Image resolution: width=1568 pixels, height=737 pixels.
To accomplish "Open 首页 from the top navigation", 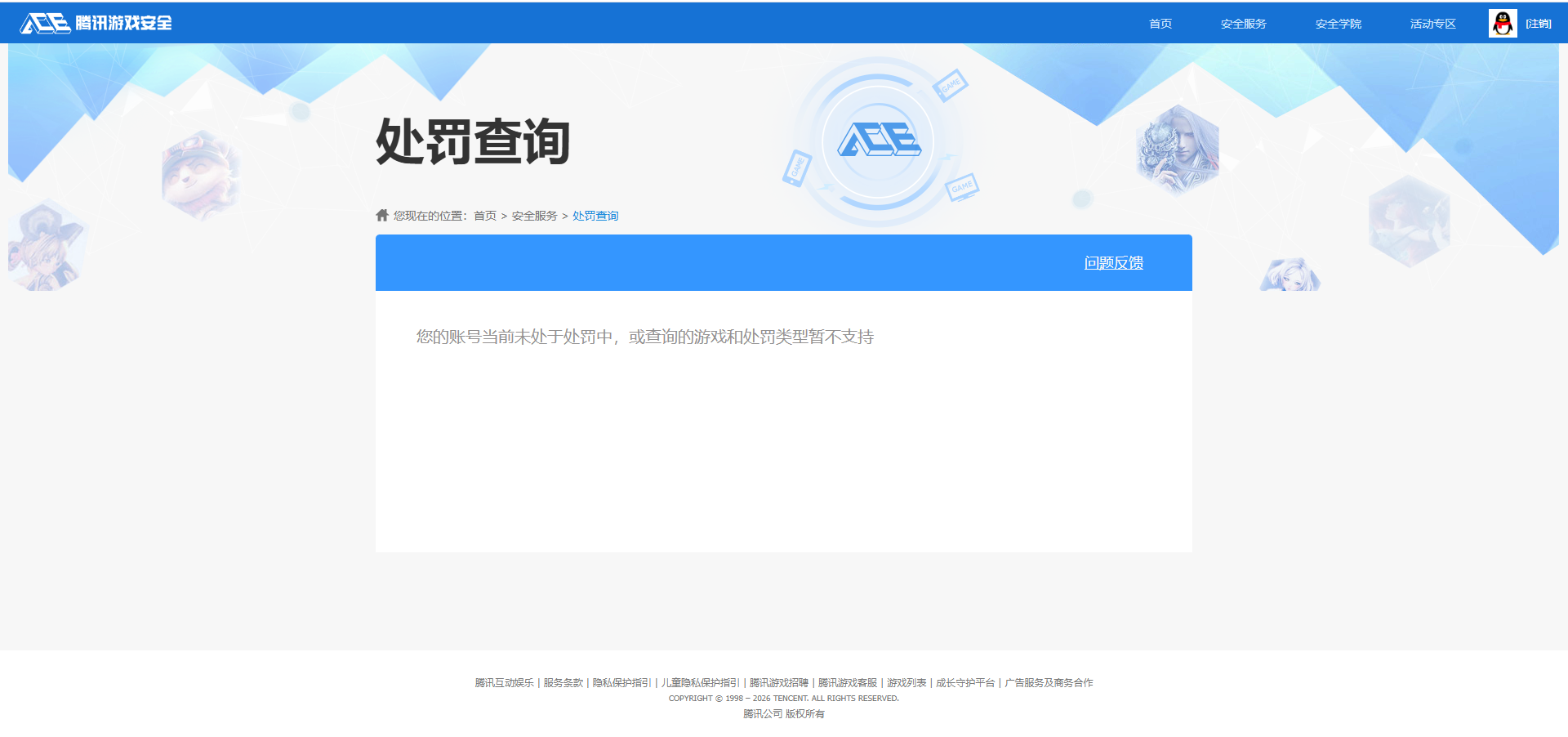I will point(1160,24).
